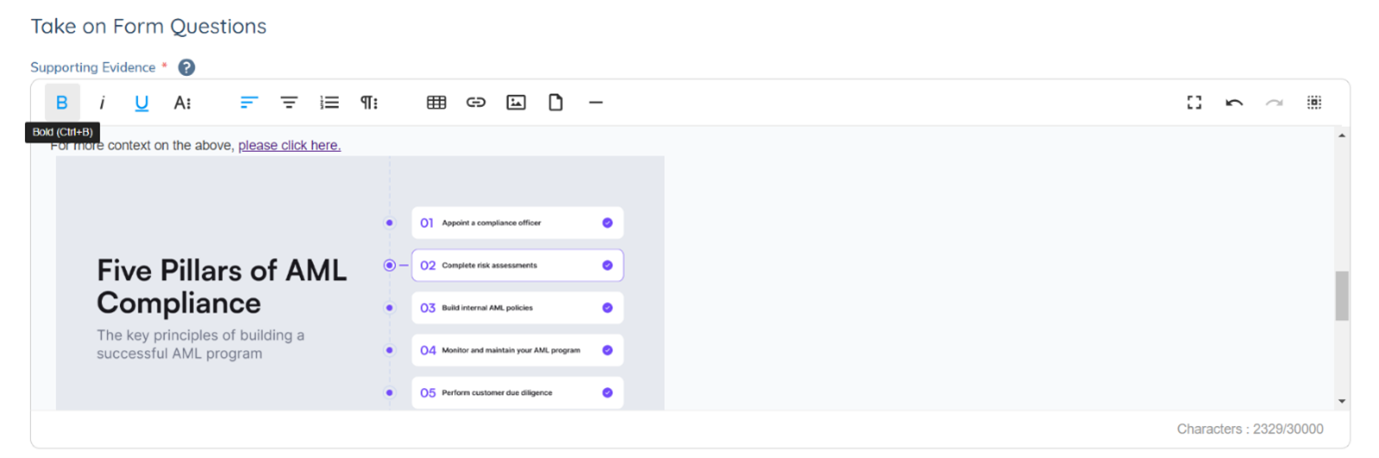Open the paragraph format dropdown

click(369, 102)
